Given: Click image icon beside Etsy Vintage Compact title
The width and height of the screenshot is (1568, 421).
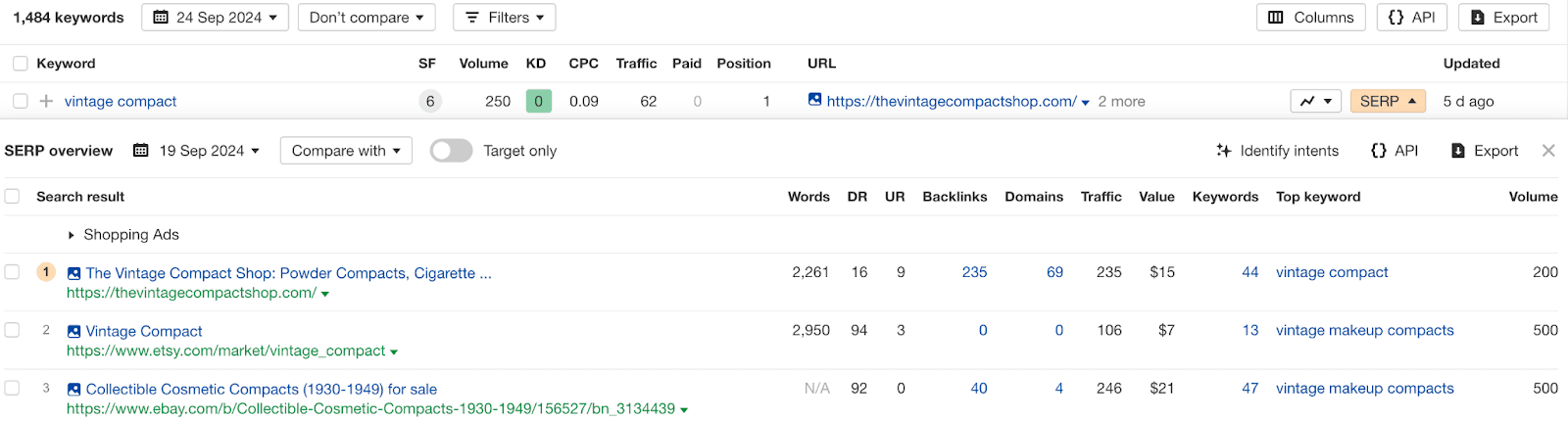Looking at the screenshot, I should (73, 332).
